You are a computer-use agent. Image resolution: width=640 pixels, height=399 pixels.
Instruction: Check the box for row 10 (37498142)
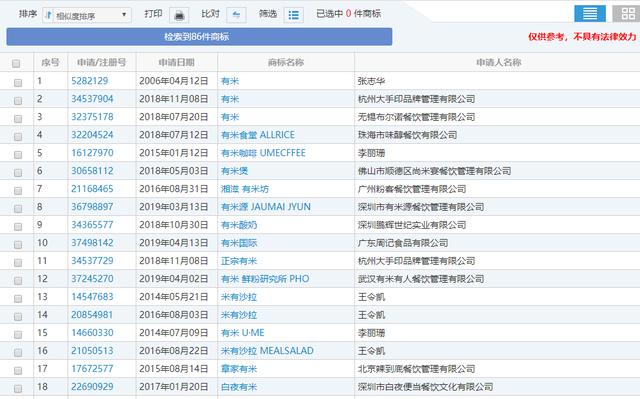[x=18, y=244]
